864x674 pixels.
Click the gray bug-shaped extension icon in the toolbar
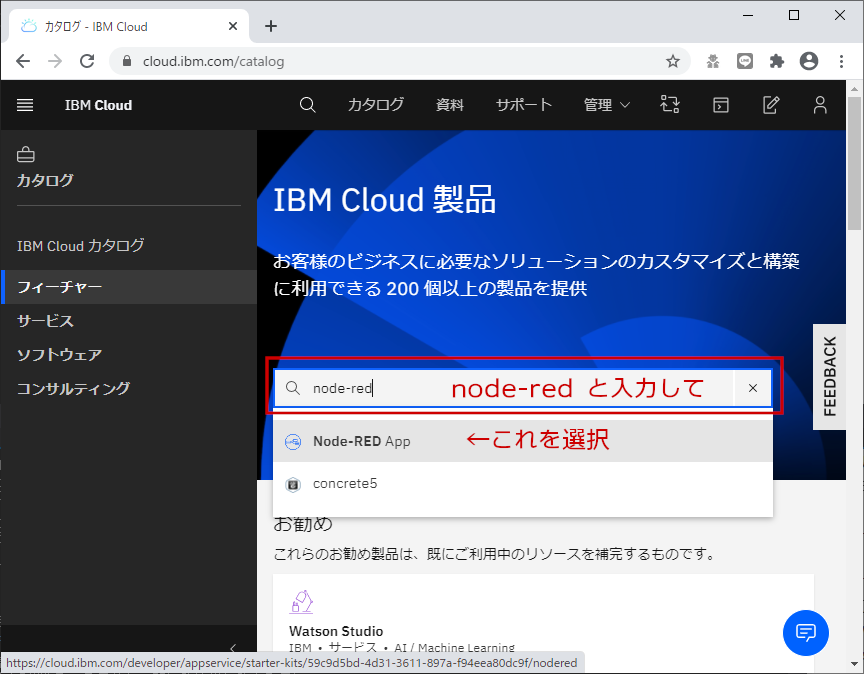pos(713,61)
